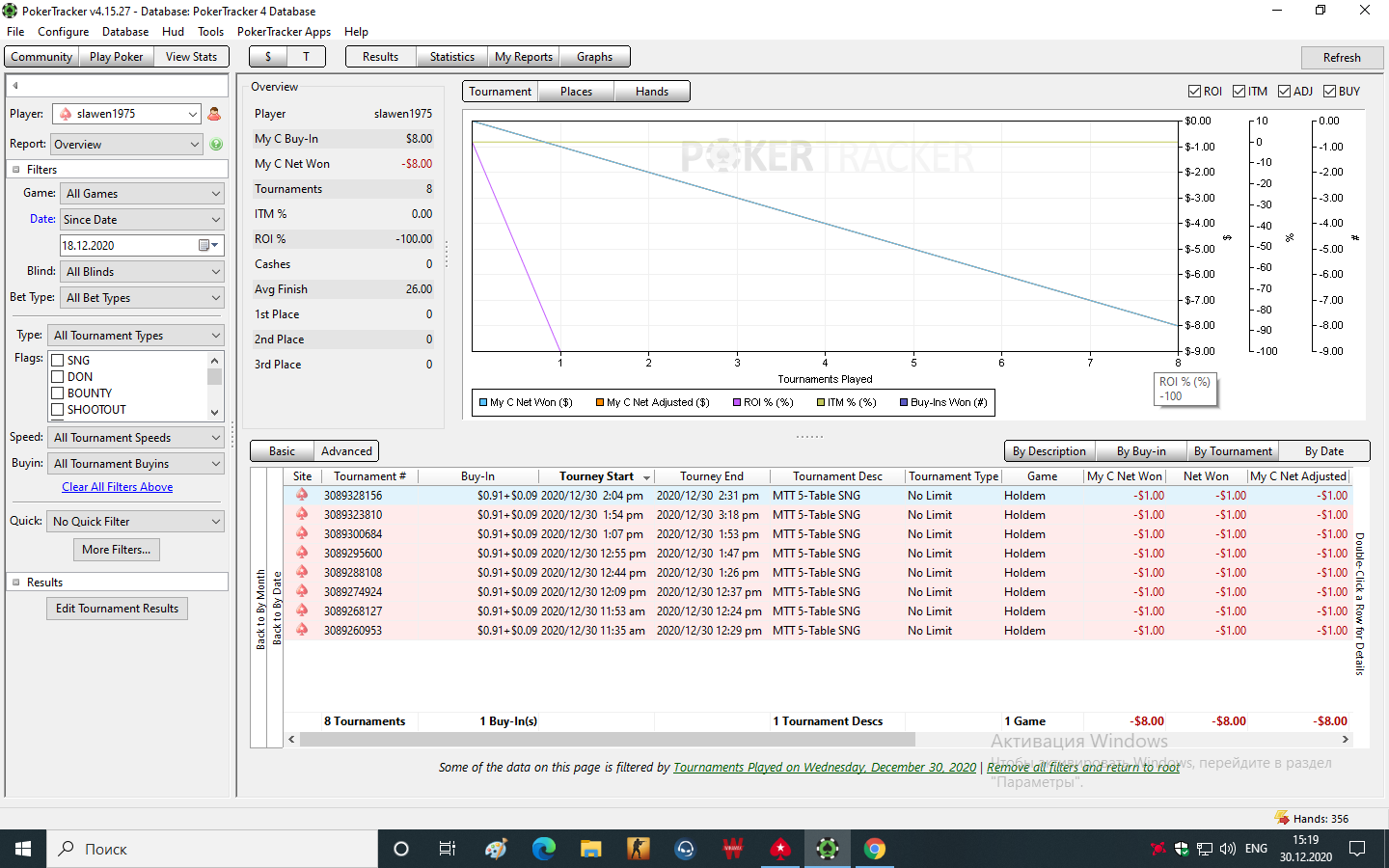Open the calendar picker on the date field
The width and height of the screenshot is (1389, 868).
pyautogui.click(x=208, y=246)
